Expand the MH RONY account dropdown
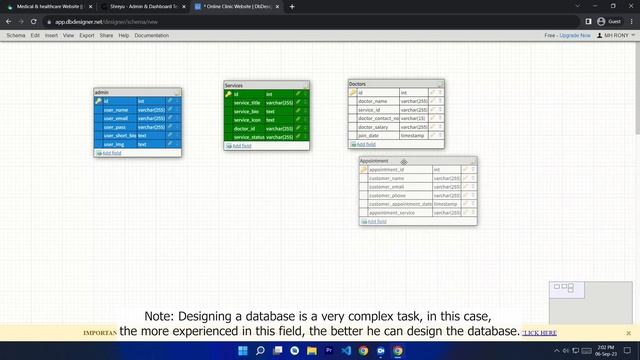640x360 pixels. 616,36
